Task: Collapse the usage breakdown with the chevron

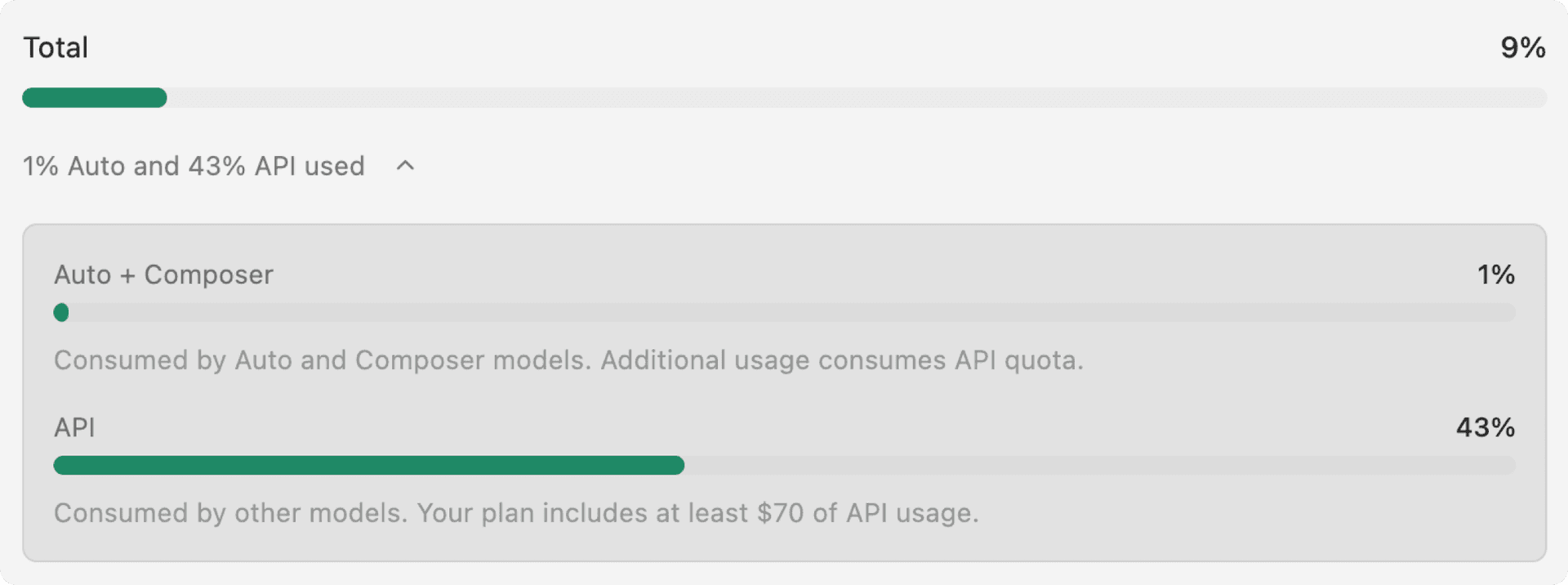Action: [x=404, y=167]
